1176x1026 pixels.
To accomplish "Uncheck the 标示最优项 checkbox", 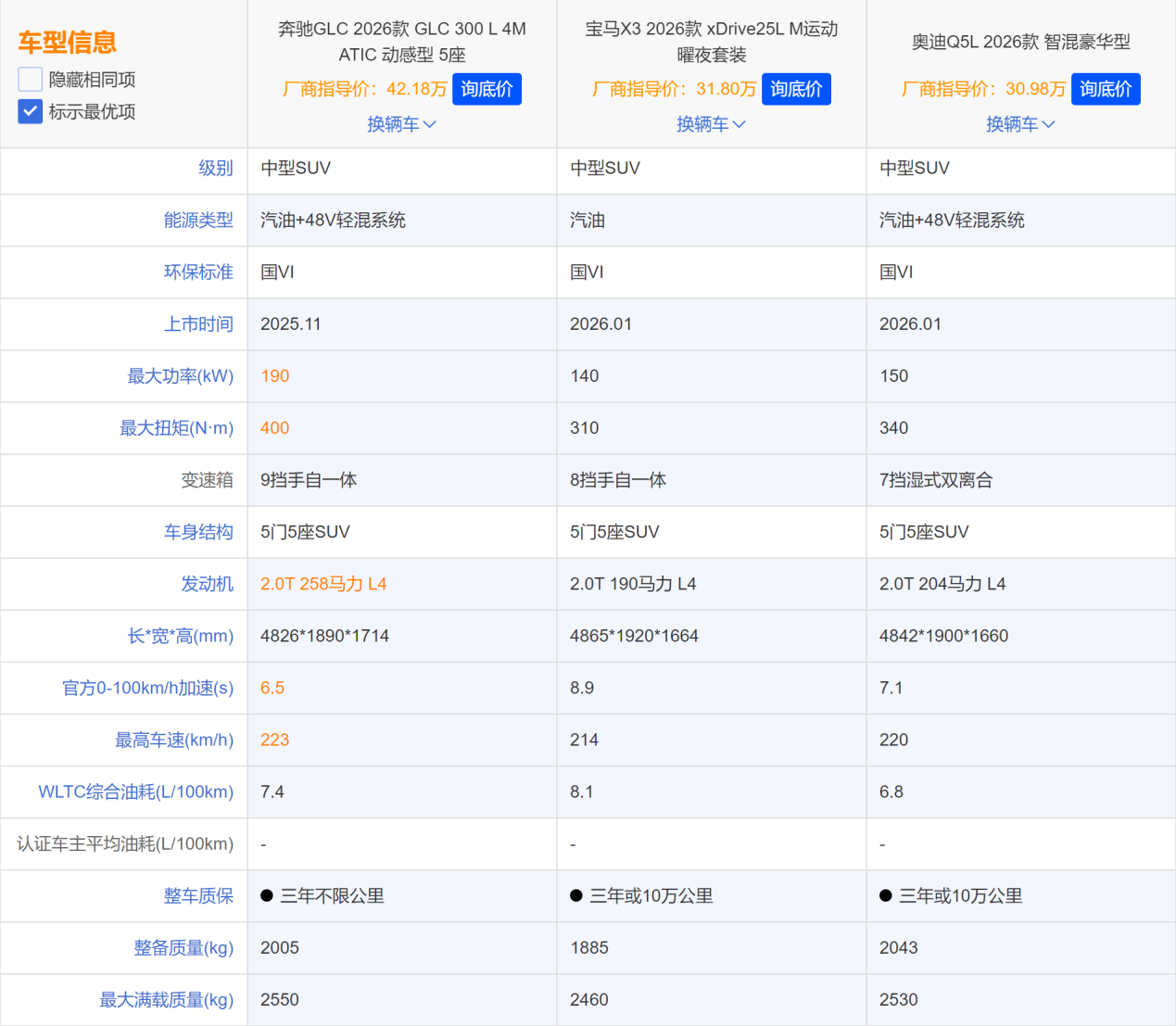I will pos(31,112).
